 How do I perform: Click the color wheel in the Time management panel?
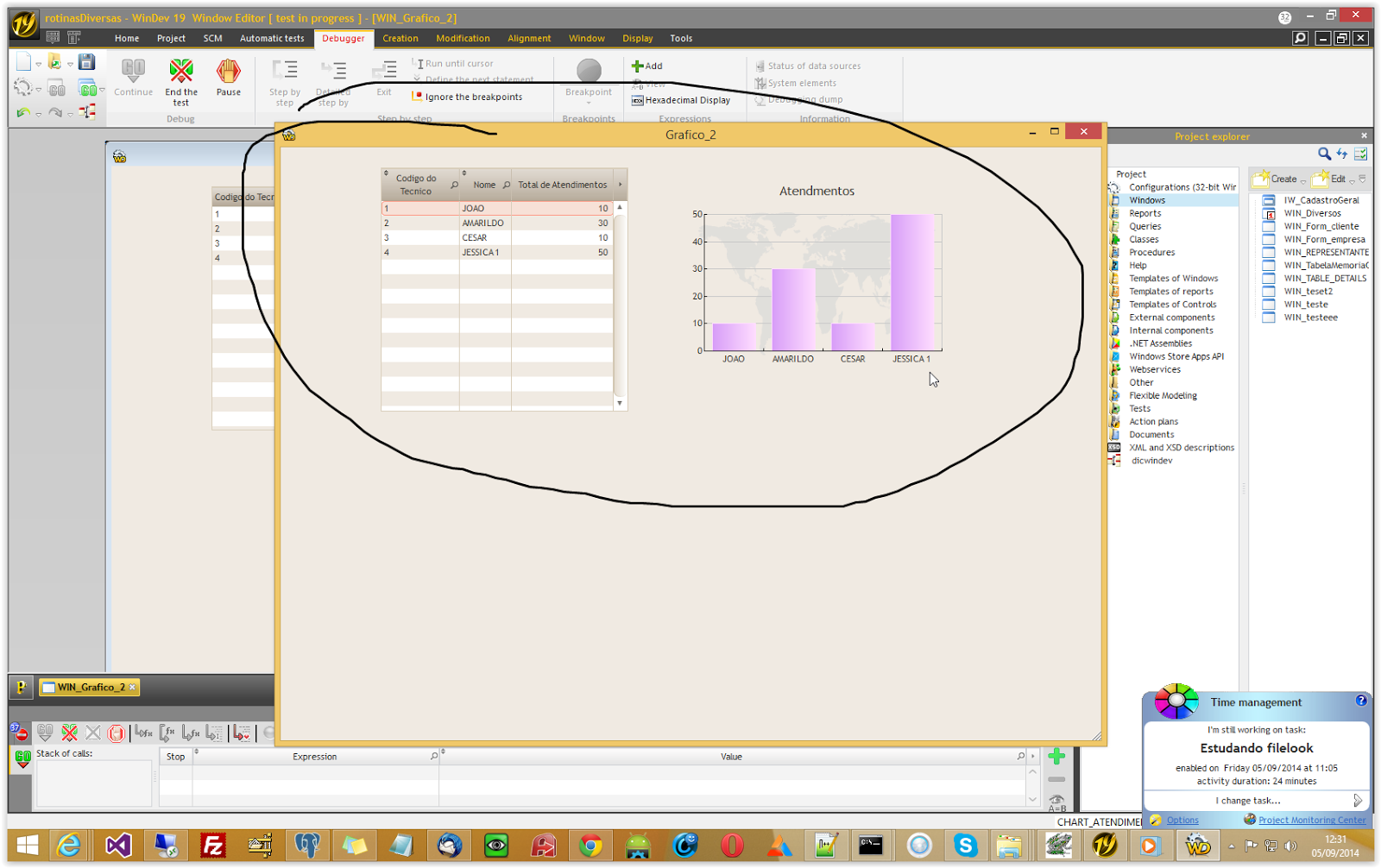[x=1177, y=702]
